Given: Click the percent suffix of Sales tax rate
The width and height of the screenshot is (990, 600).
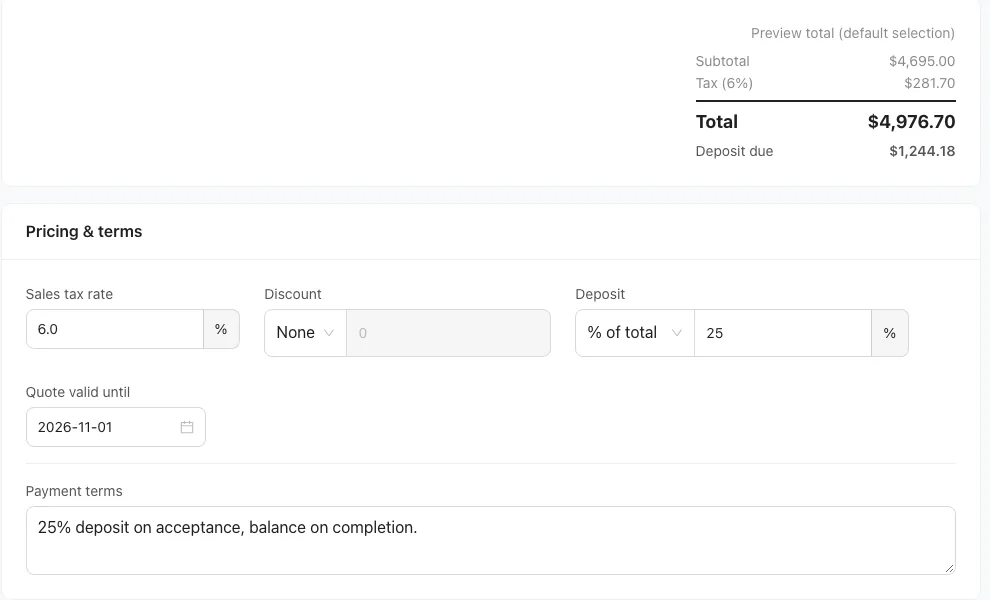Looking at the screenshot, I should (221, 329).
